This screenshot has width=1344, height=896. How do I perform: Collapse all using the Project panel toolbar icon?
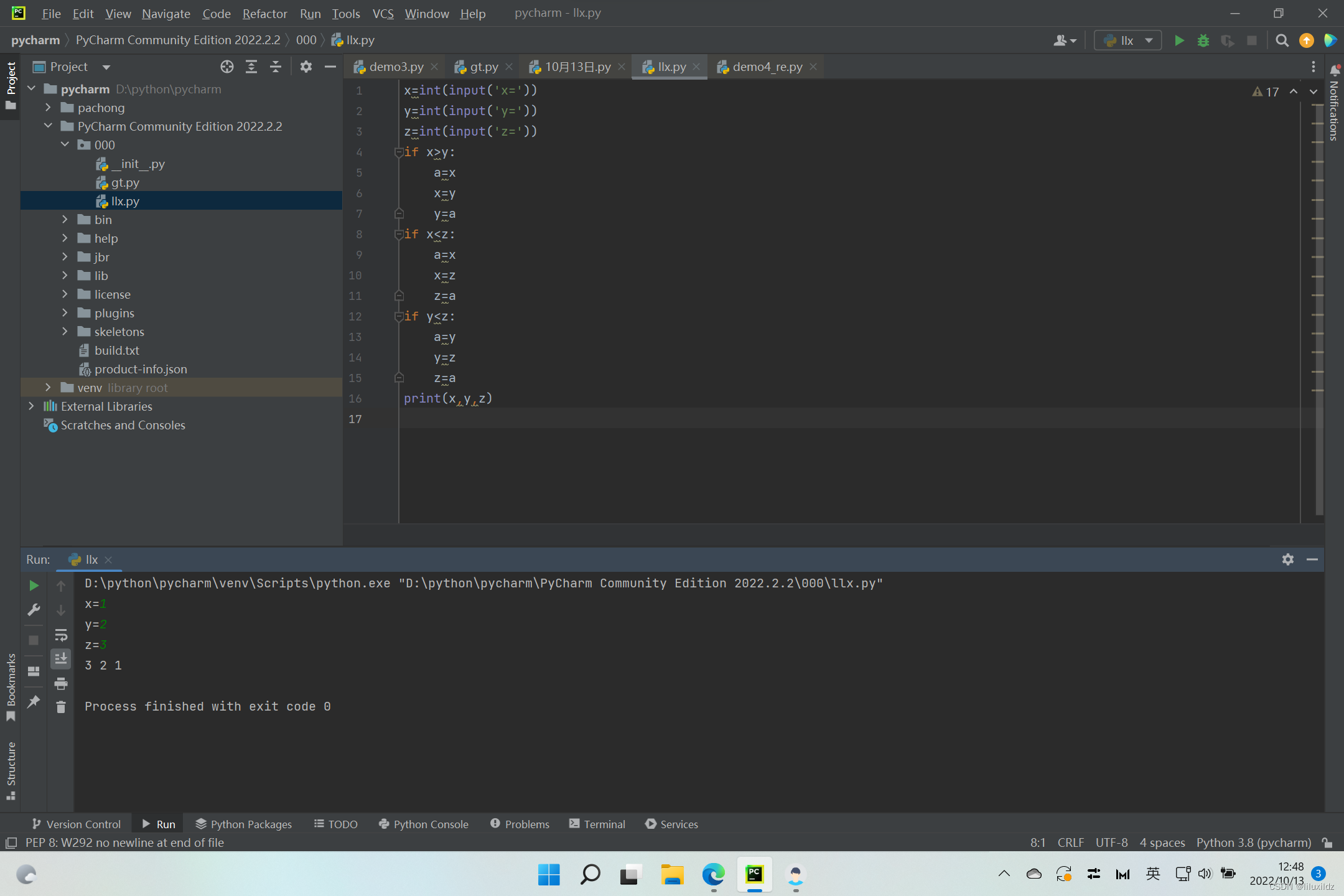click(276, 67)
